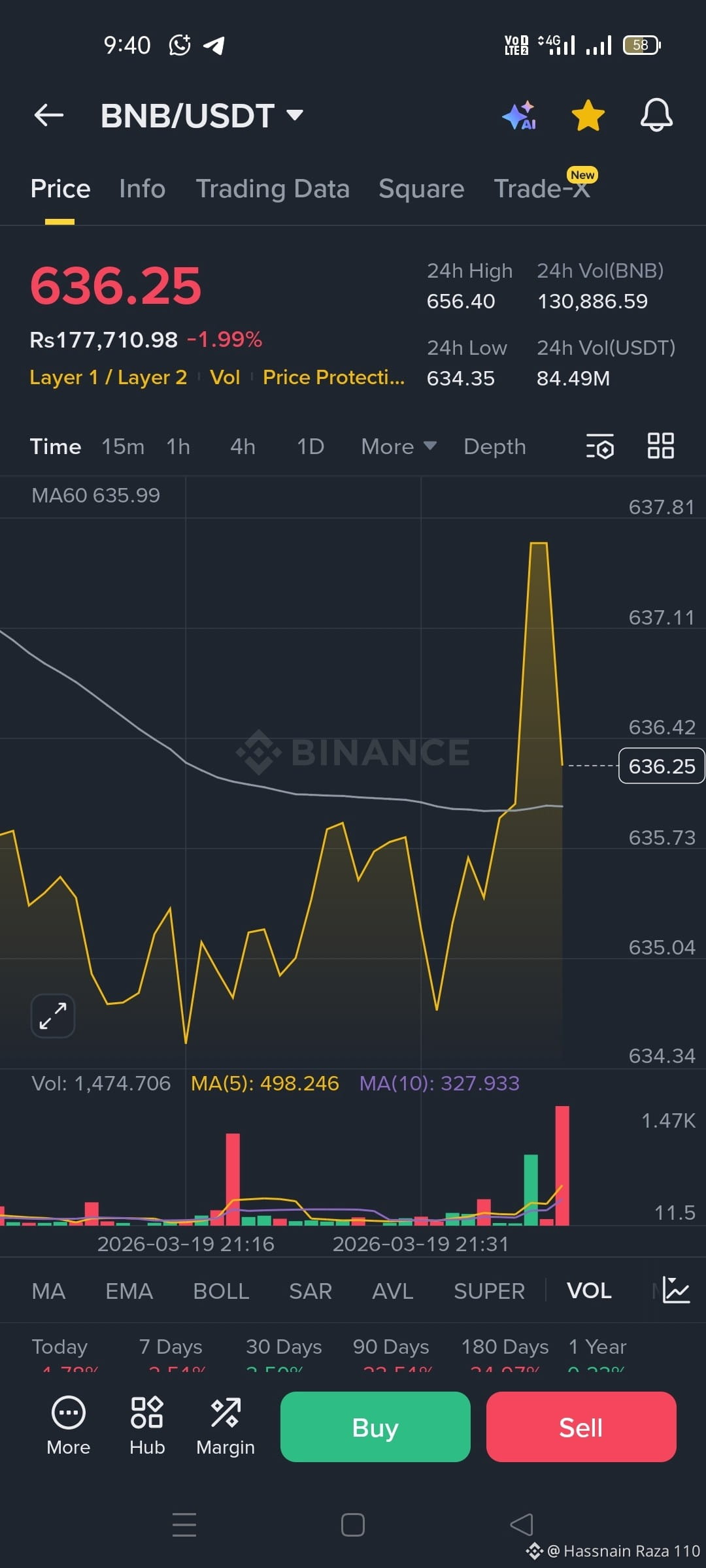Screen dimensions: 706x1568
Task: Expand the More intervals dropdown
Action: pyautogui.click(x=399, y=447)
